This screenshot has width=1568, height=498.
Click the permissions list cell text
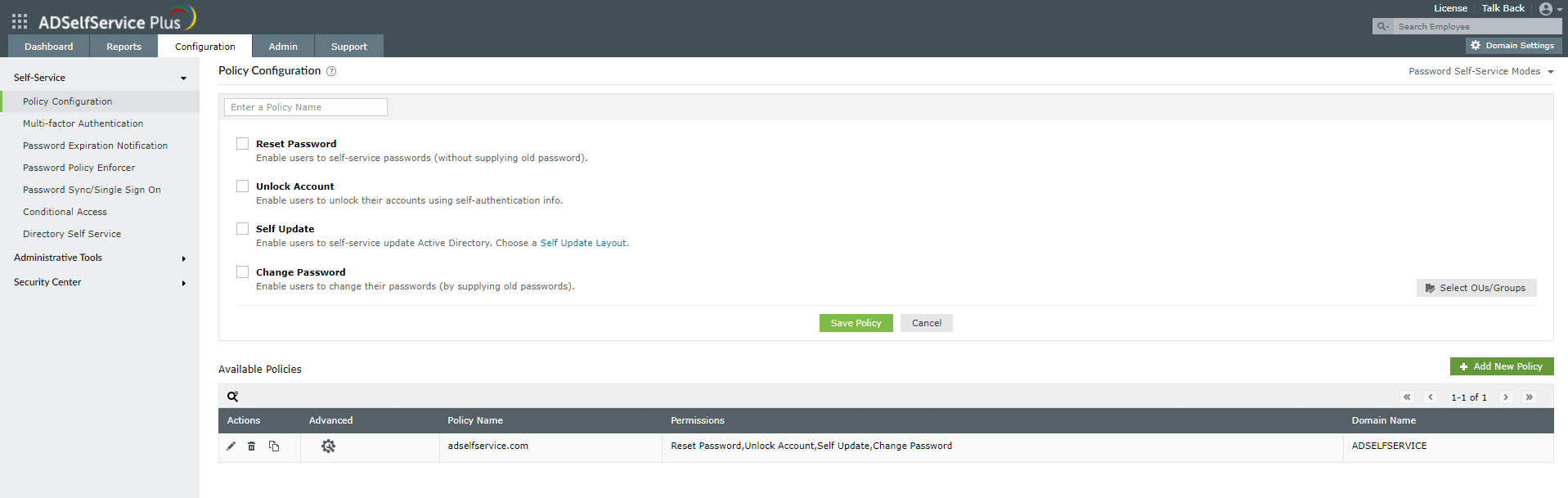[811, 446]
